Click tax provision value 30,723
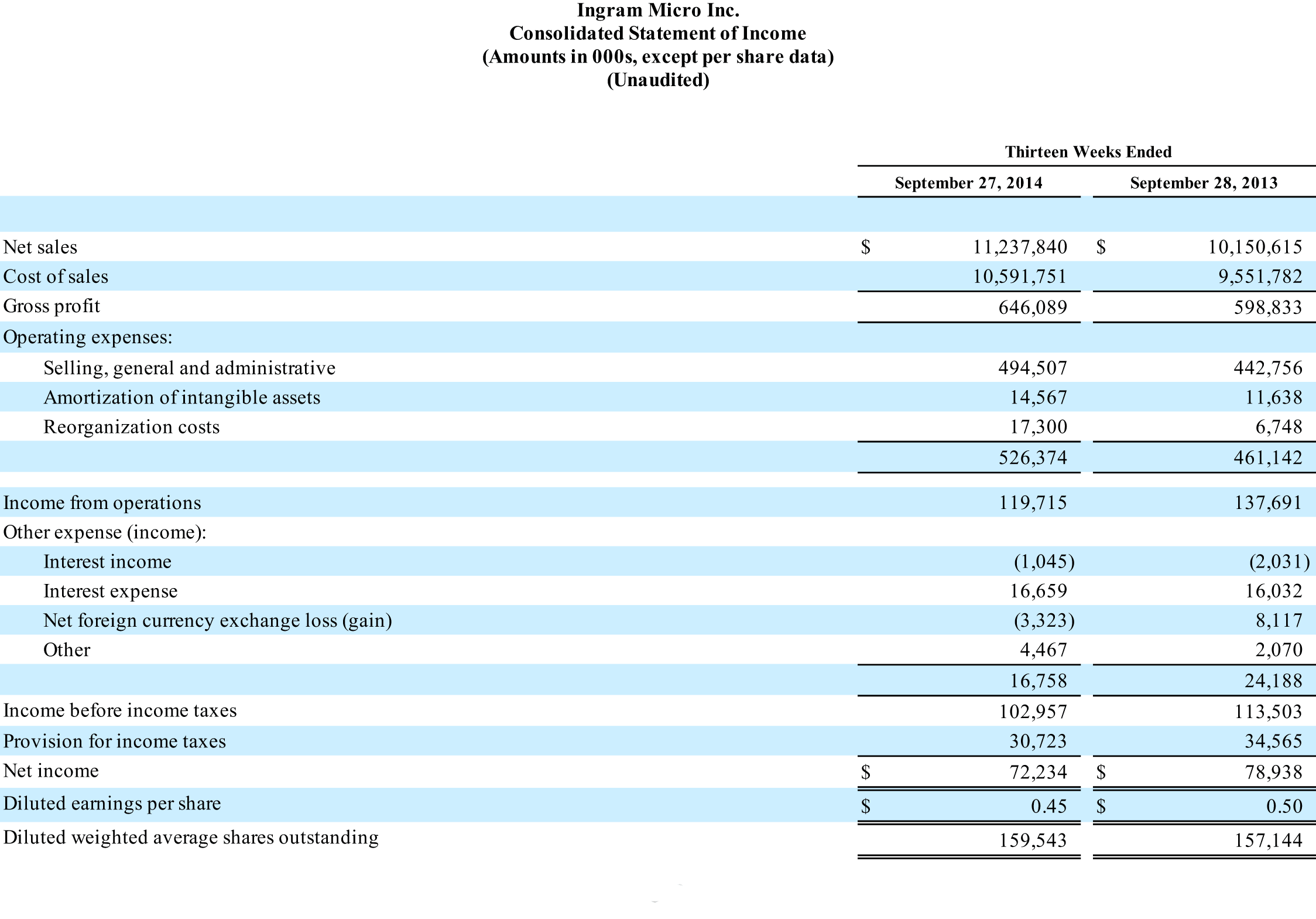1316x919 pixels. click(1039, 741)
